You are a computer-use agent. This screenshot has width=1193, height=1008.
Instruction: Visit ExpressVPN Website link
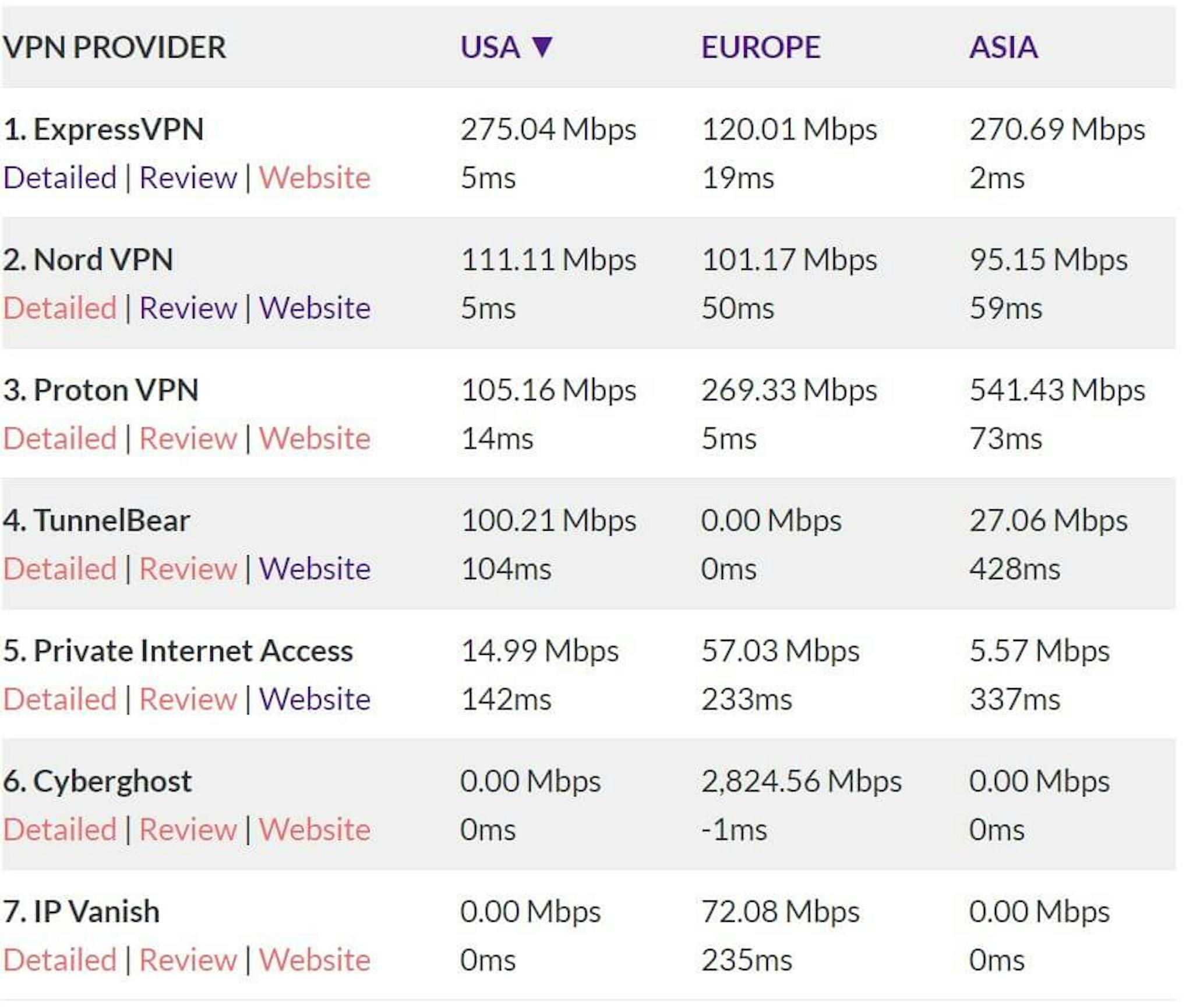(x=315, y=177)
